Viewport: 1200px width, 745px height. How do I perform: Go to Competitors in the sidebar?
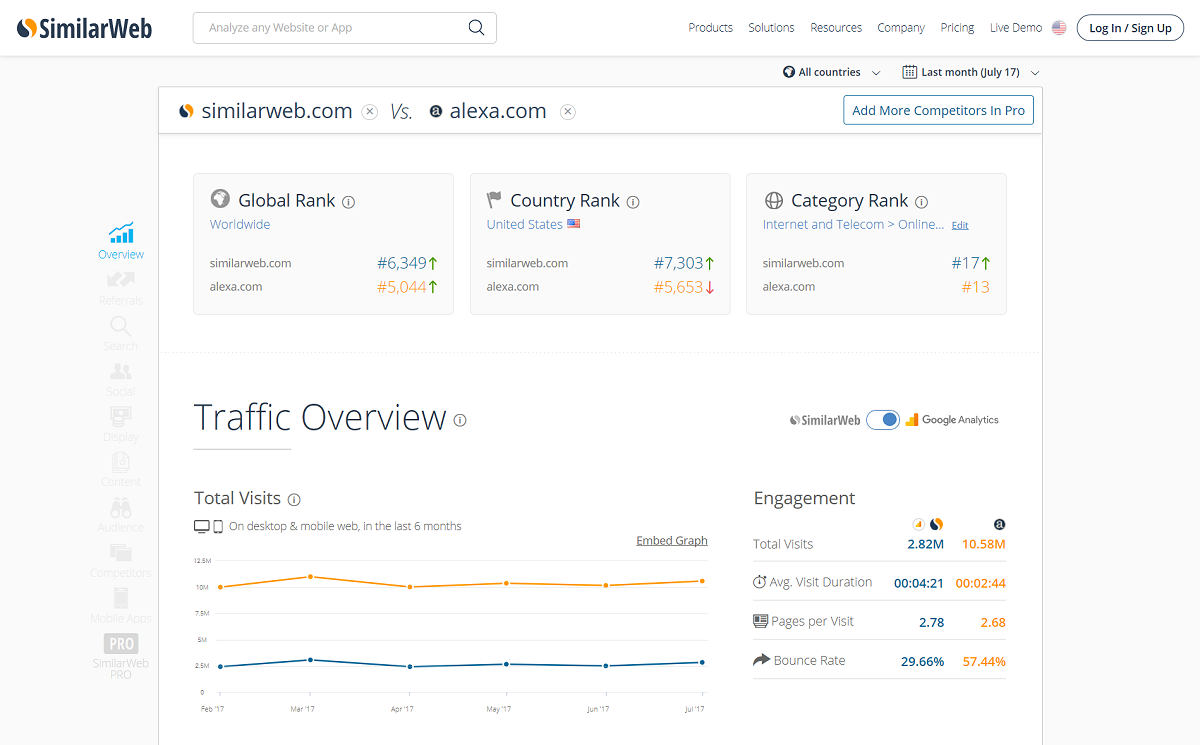coord(121,561)
